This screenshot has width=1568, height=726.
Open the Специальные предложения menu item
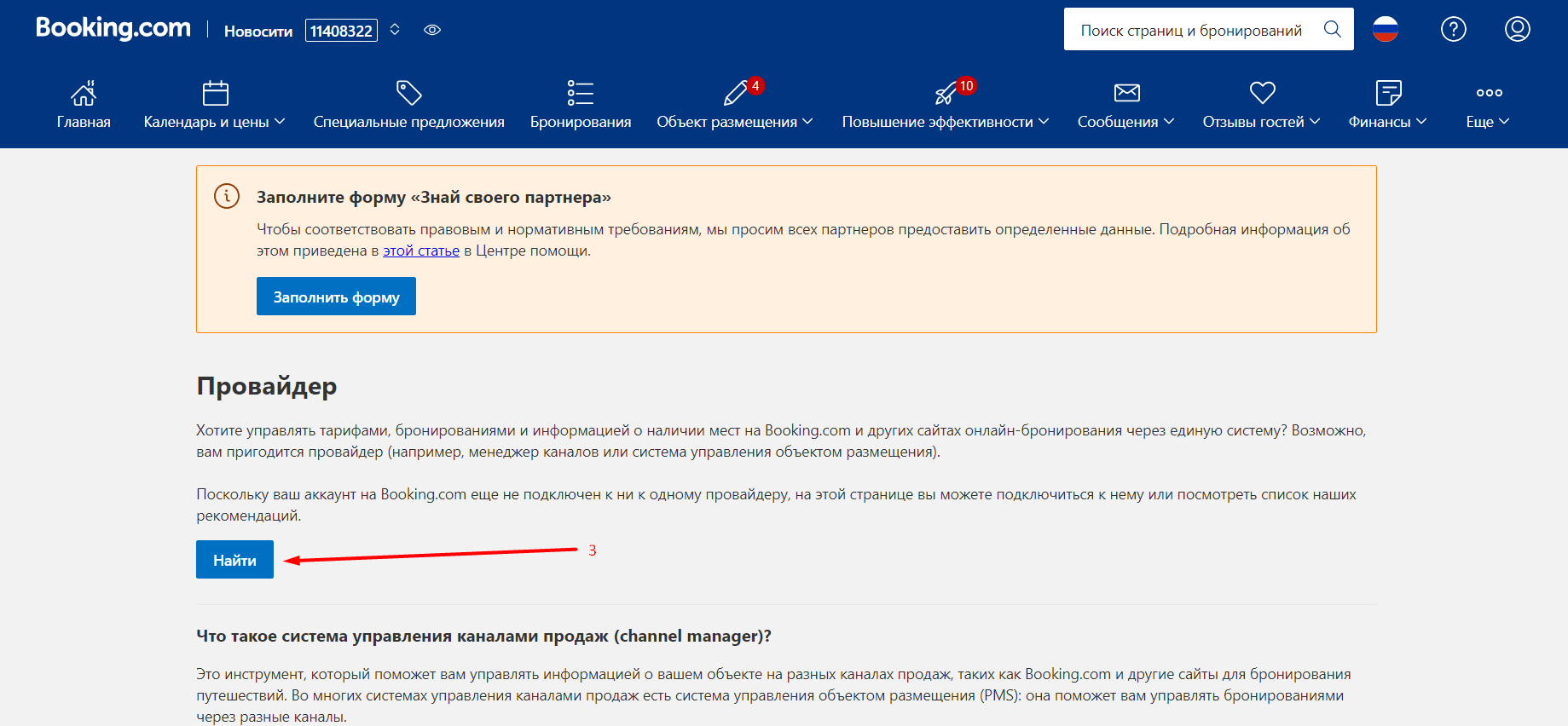(x=409, y=122)
